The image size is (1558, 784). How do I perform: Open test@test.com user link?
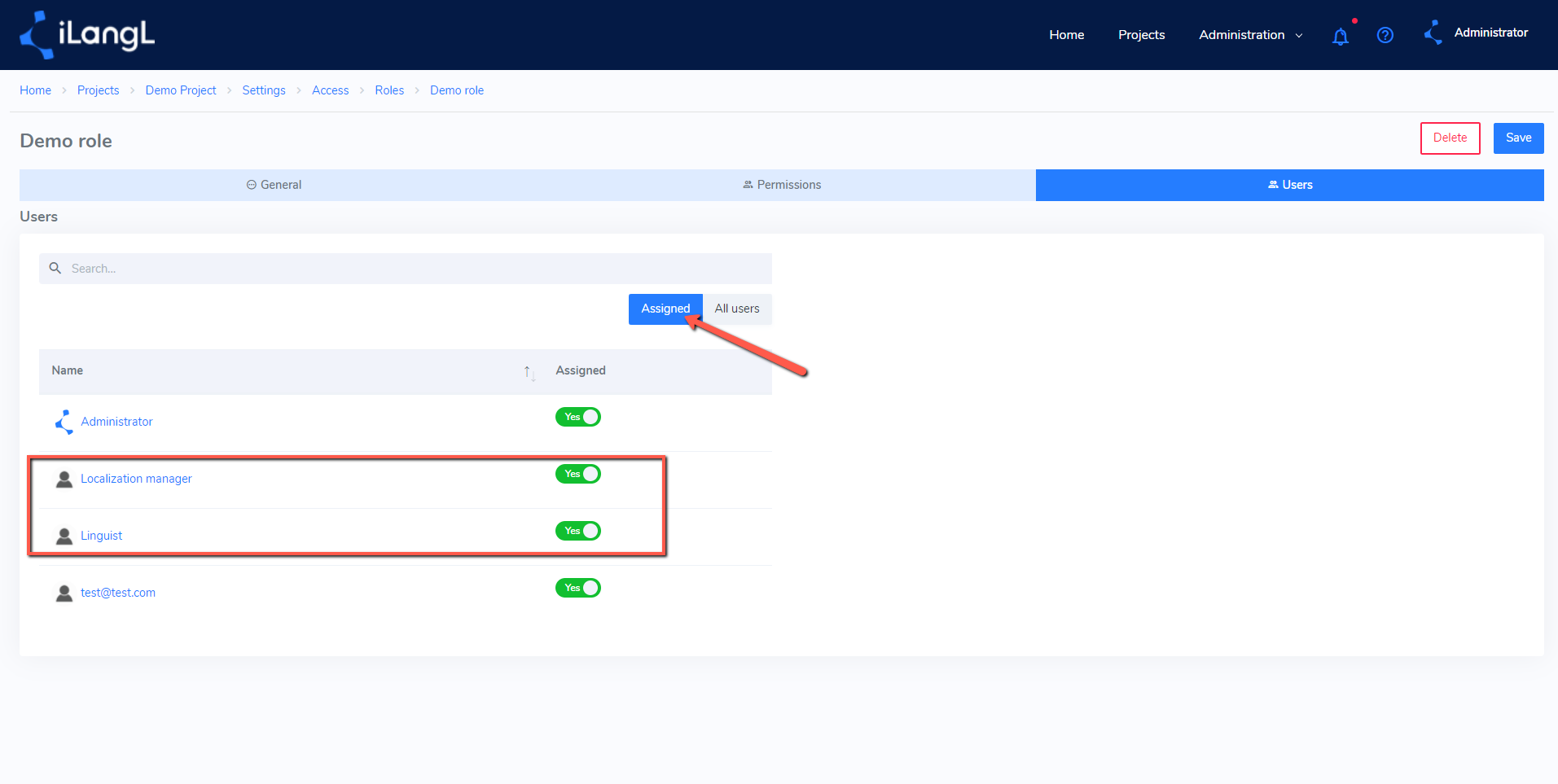(118, 593)
